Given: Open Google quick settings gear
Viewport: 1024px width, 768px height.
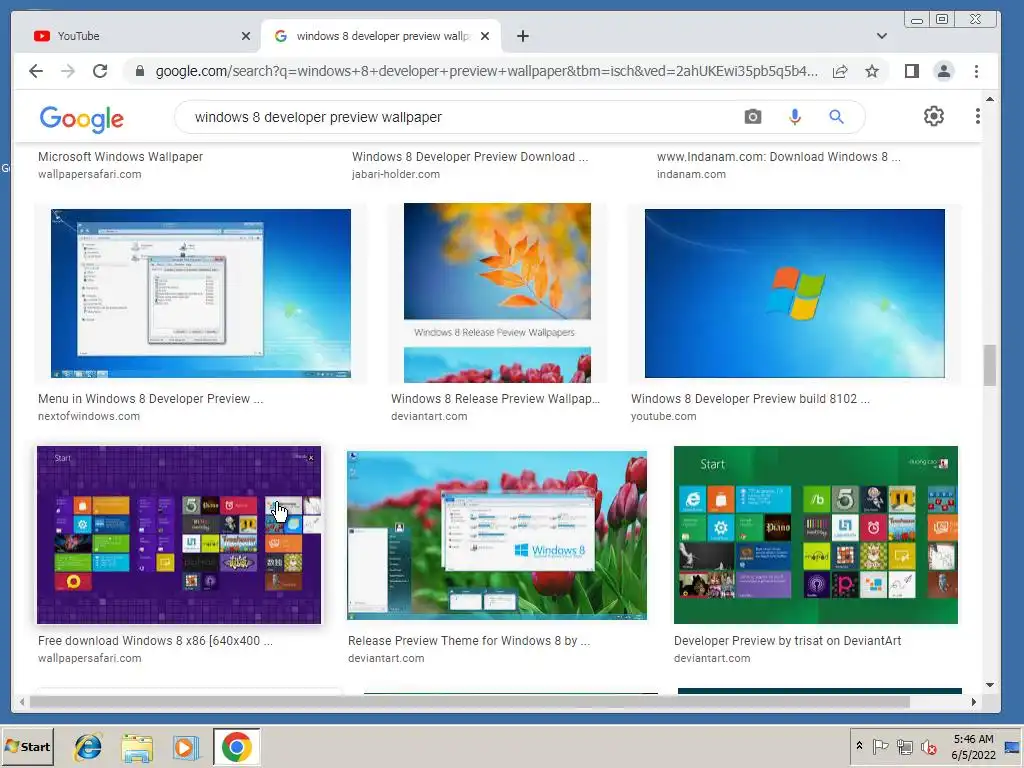Looking at the screenshot, I should pyautogui.click(x=934, y=116).
